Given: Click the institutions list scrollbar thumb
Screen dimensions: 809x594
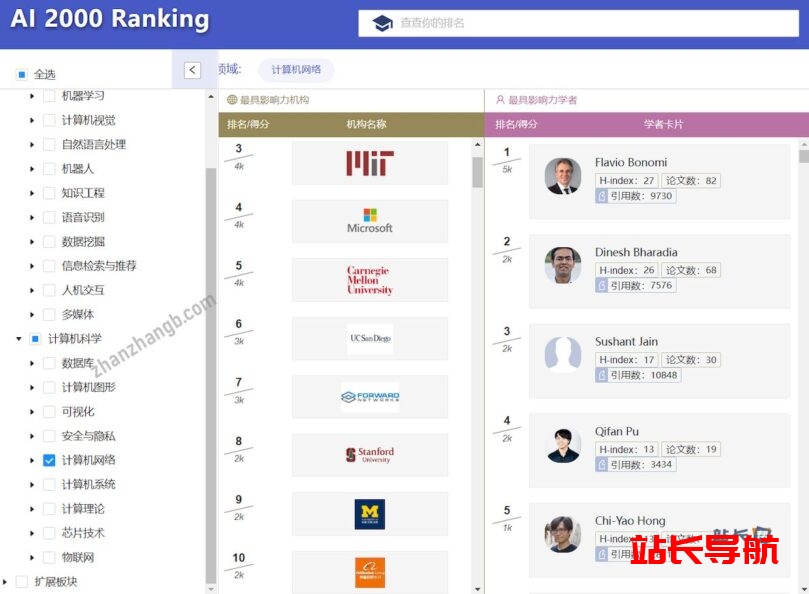Looking at the screenshot, I should (x=477, y=171).
